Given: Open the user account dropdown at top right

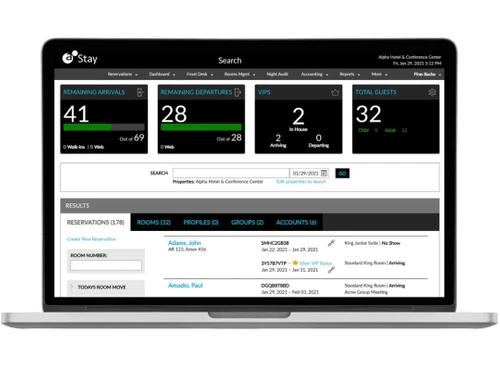Looking at the screenshot, I should click(x=427, y=74).
